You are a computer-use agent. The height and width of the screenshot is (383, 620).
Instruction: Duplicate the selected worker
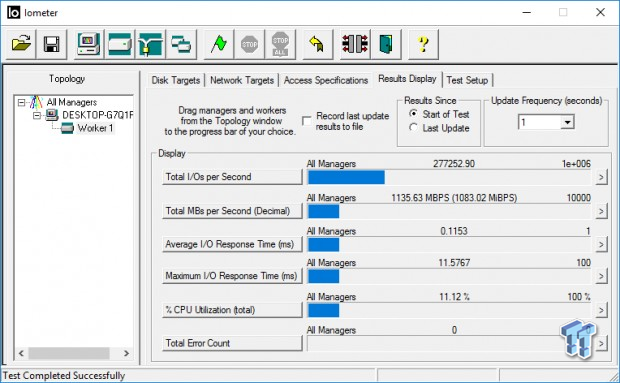coord(181,44)
